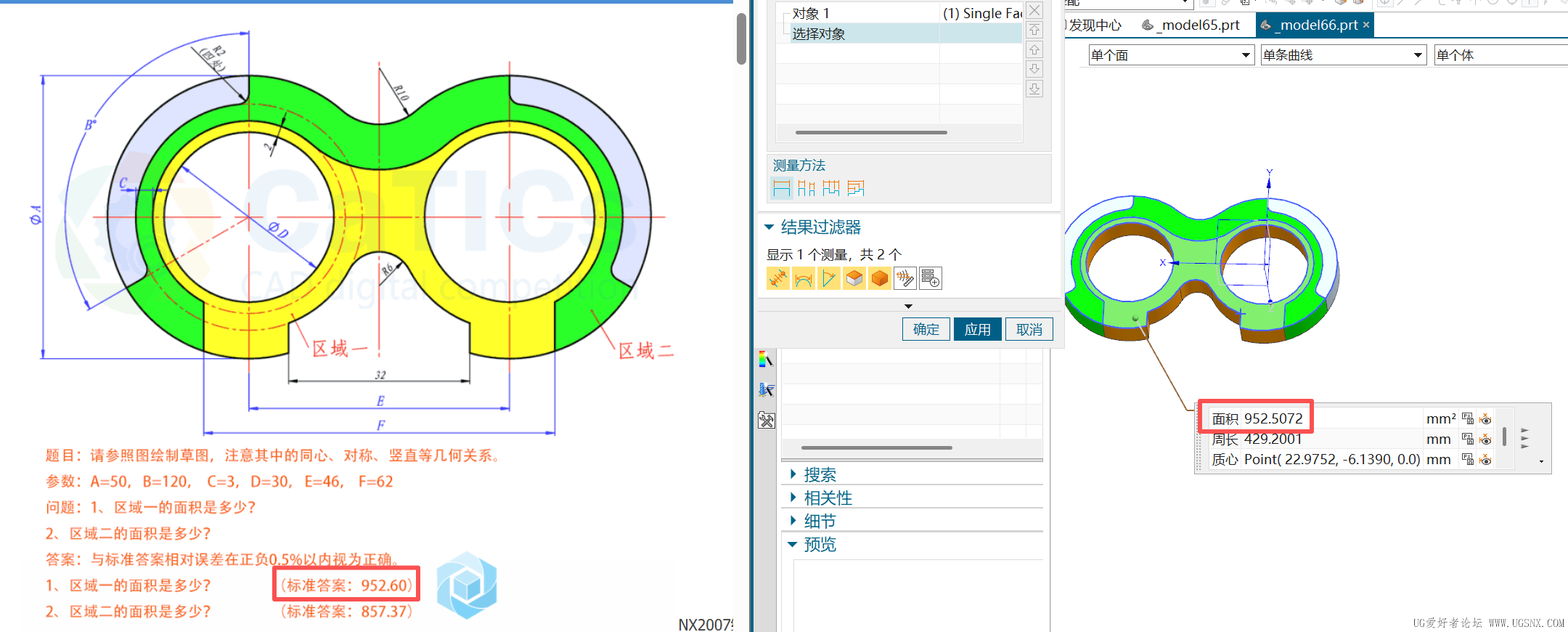Toggle the distance result filter
The height and width of the screenshot is (632, 1568).
(x=778, y=278)
